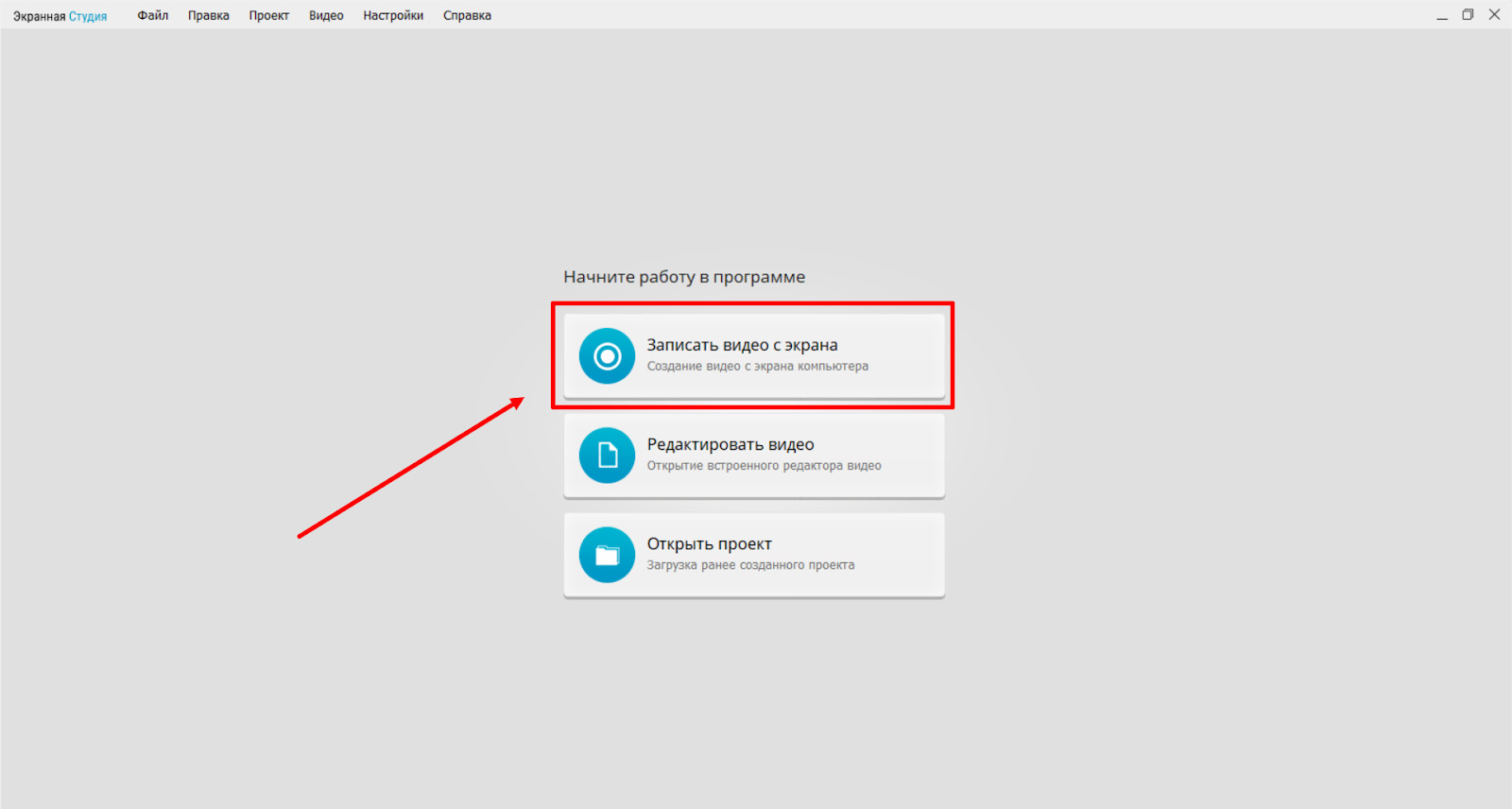
Task: Select the 'Записать видео с экрана' title
Action: click(742, 345)
